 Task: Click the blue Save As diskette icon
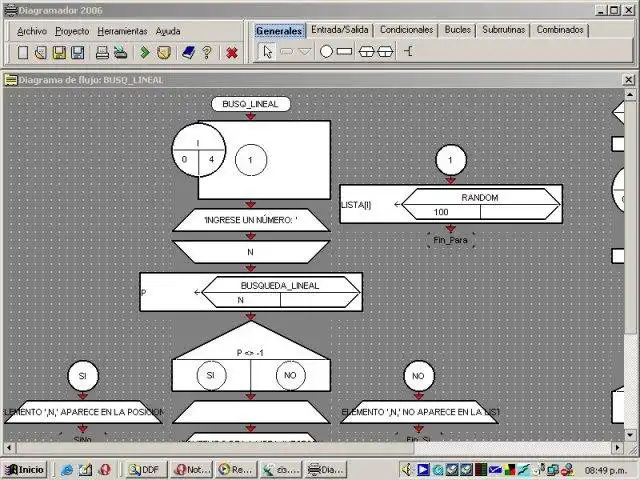[x=78, y=53]
